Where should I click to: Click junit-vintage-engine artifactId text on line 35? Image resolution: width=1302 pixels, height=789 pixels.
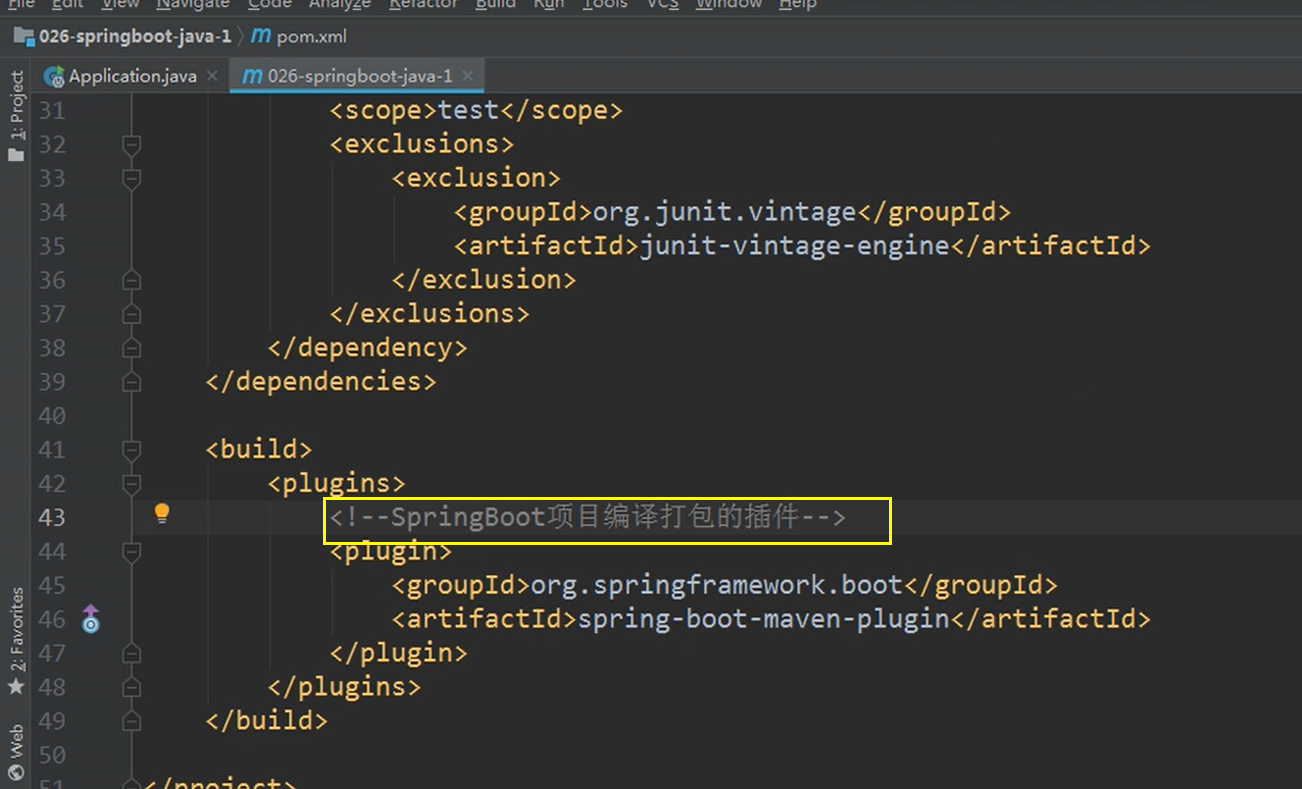795,246
